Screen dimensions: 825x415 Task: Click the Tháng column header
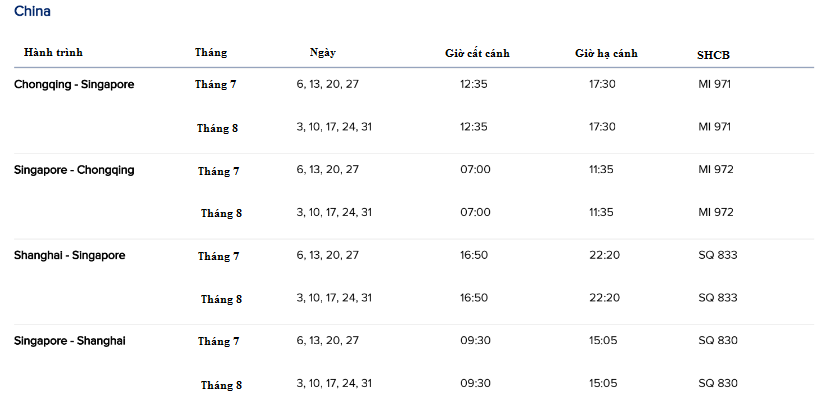tap(211, 53)
